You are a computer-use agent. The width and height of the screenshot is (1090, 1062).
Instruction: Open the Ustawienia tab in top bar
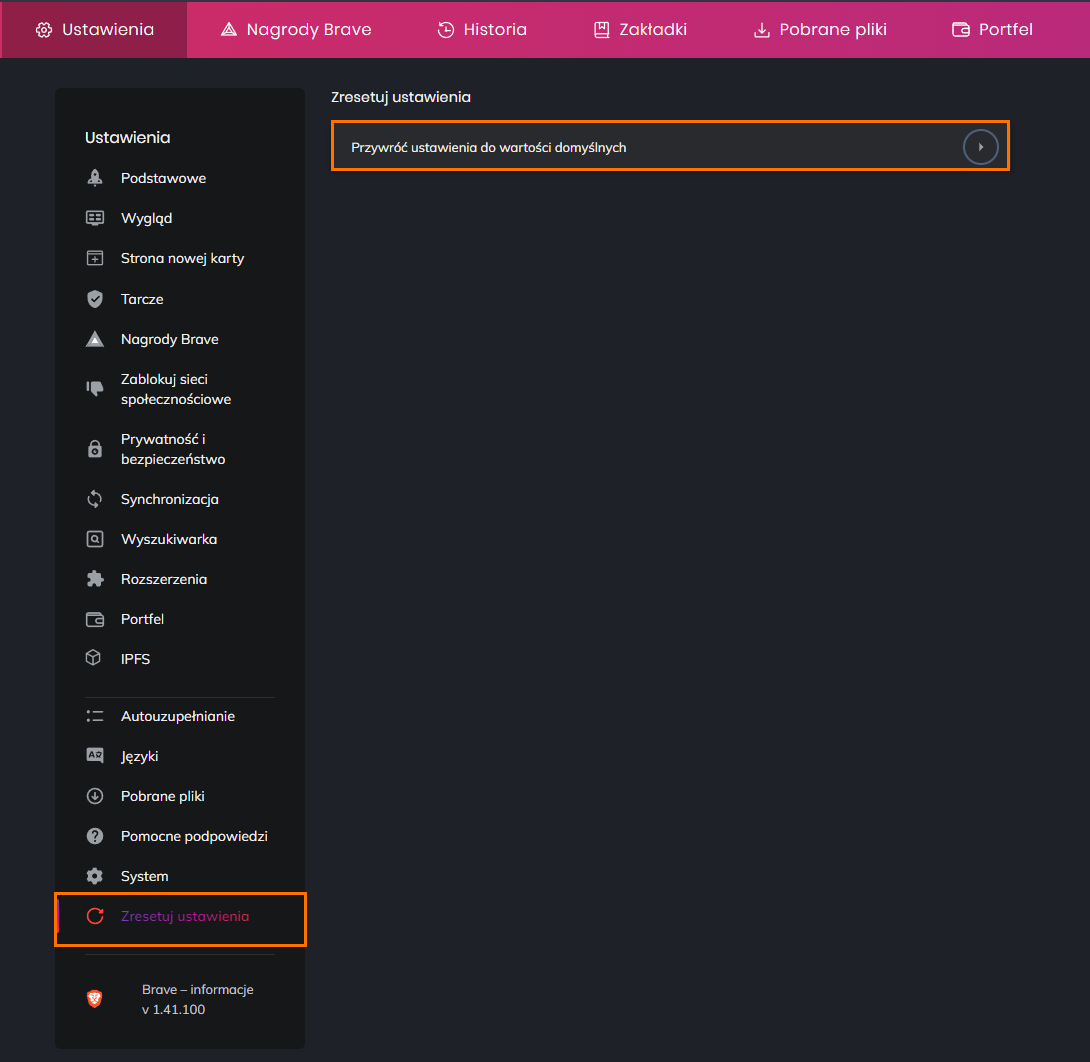point(94,29)
